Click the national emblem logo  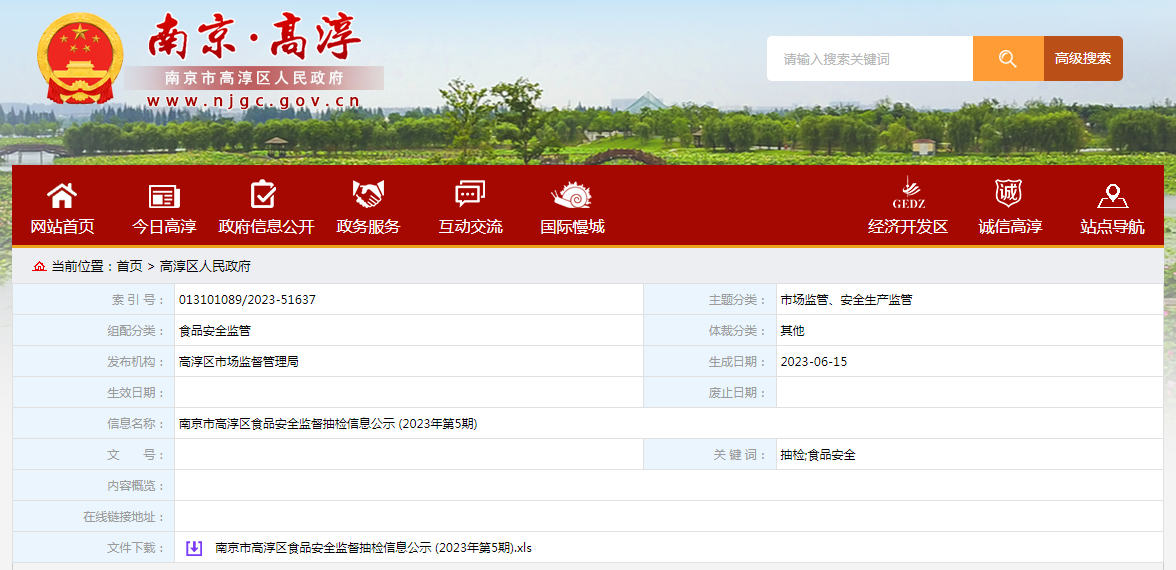[x=80, y=58]
